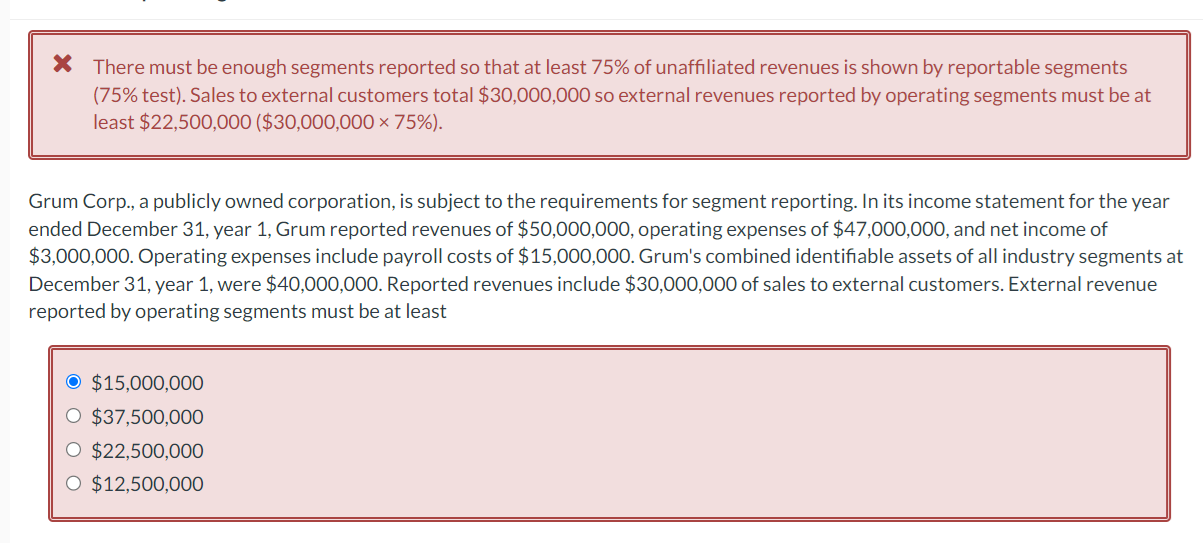Click the red X incorrect-answer icon

[x=63, y=66]
